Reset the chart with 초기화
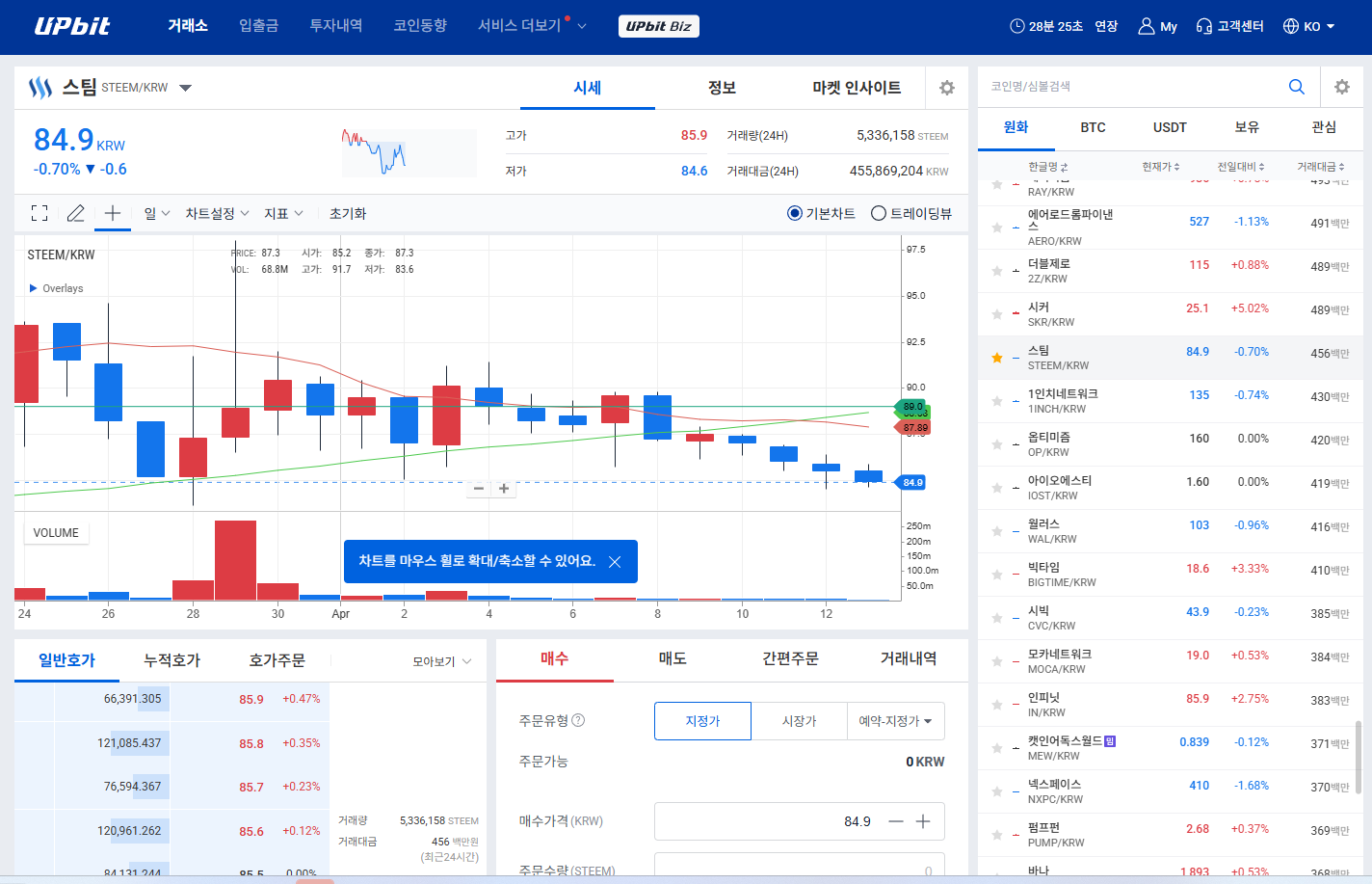The width and height of the screenshot is (1372, 884). pyautogui.click(x=348, y=213)
